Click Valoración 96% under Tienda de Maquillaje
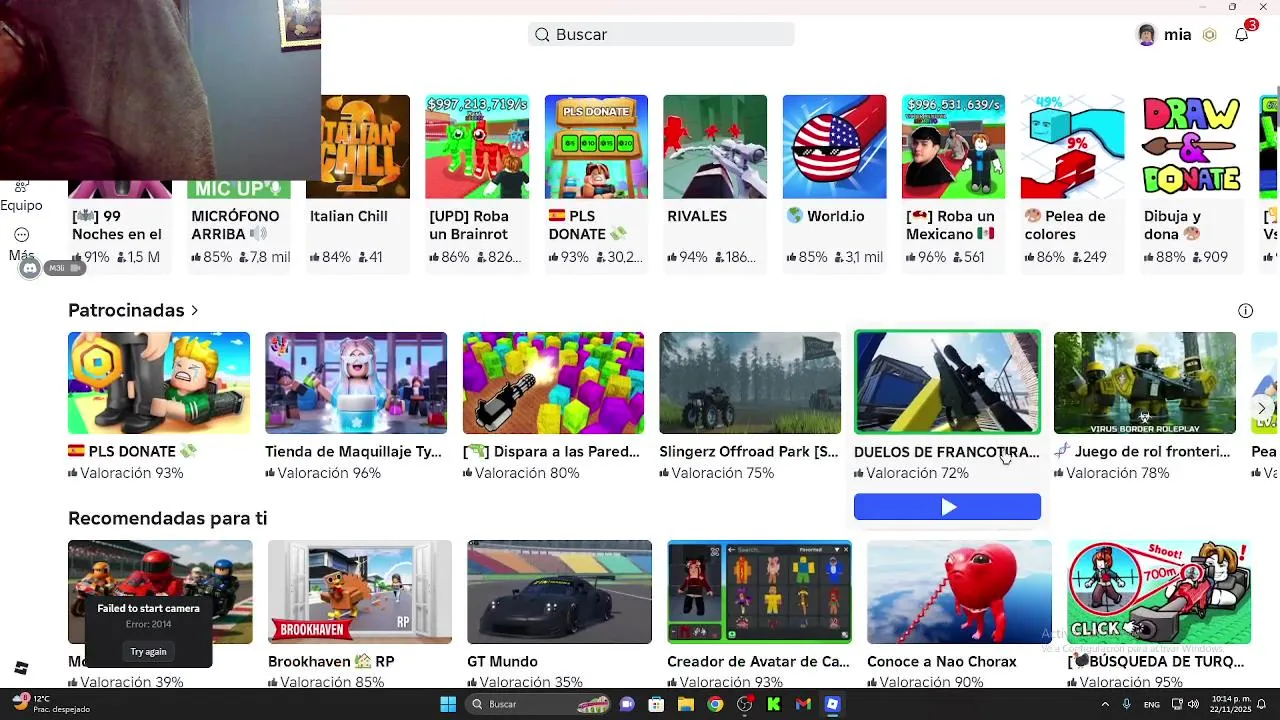The height and width of the screenshot is (720, 1280). [323, 473]
